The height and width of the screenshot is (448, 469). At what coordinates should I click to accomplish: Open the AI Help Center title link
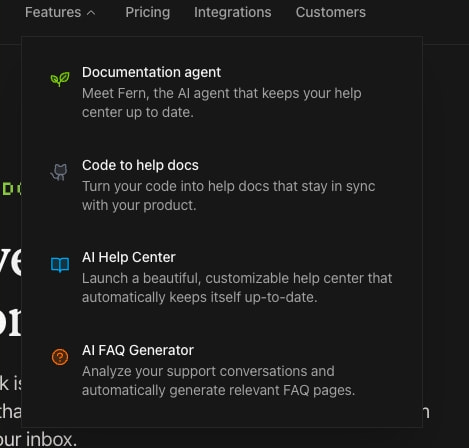pos(129,257)
